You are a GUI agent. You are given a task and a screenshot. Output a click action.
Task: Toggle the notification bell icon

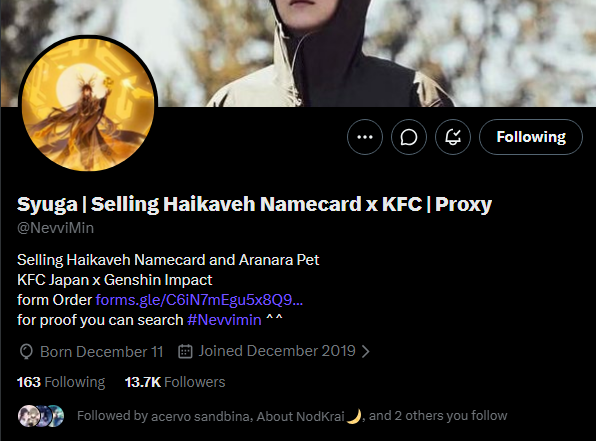click(453, 137)
